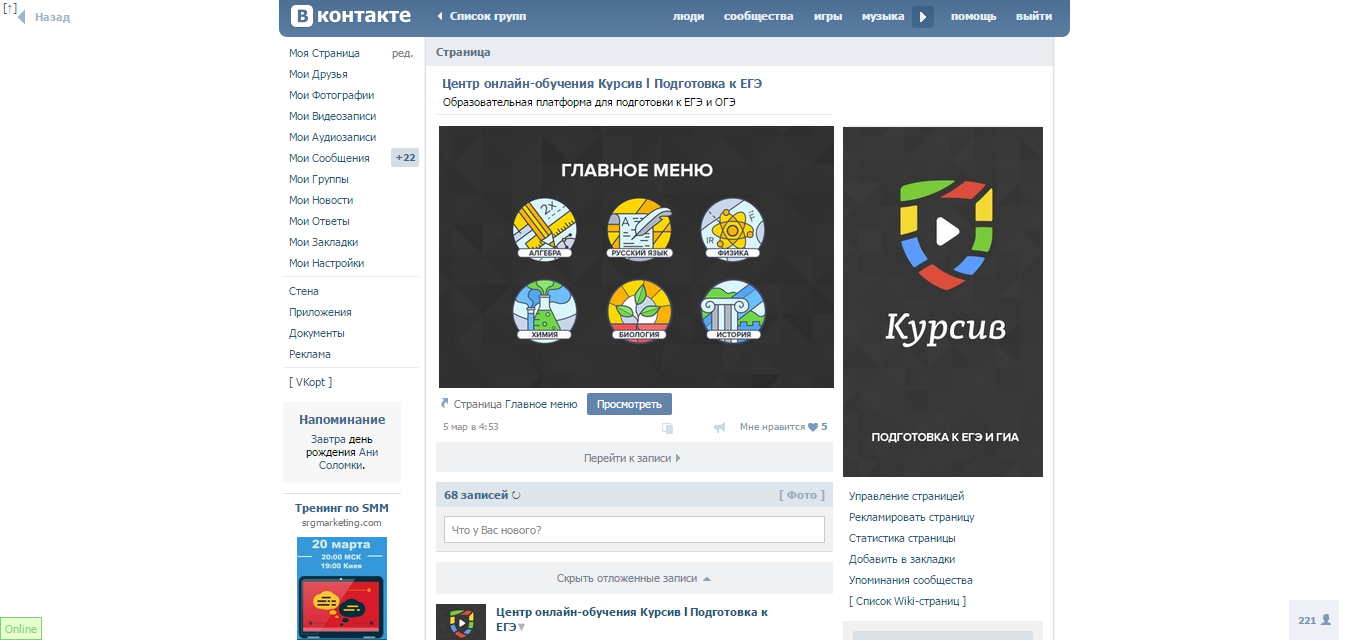The width and height of the screenshot is (1349, 641).
Task: Open the люди header menu
Action: click(x=688, y=16)
